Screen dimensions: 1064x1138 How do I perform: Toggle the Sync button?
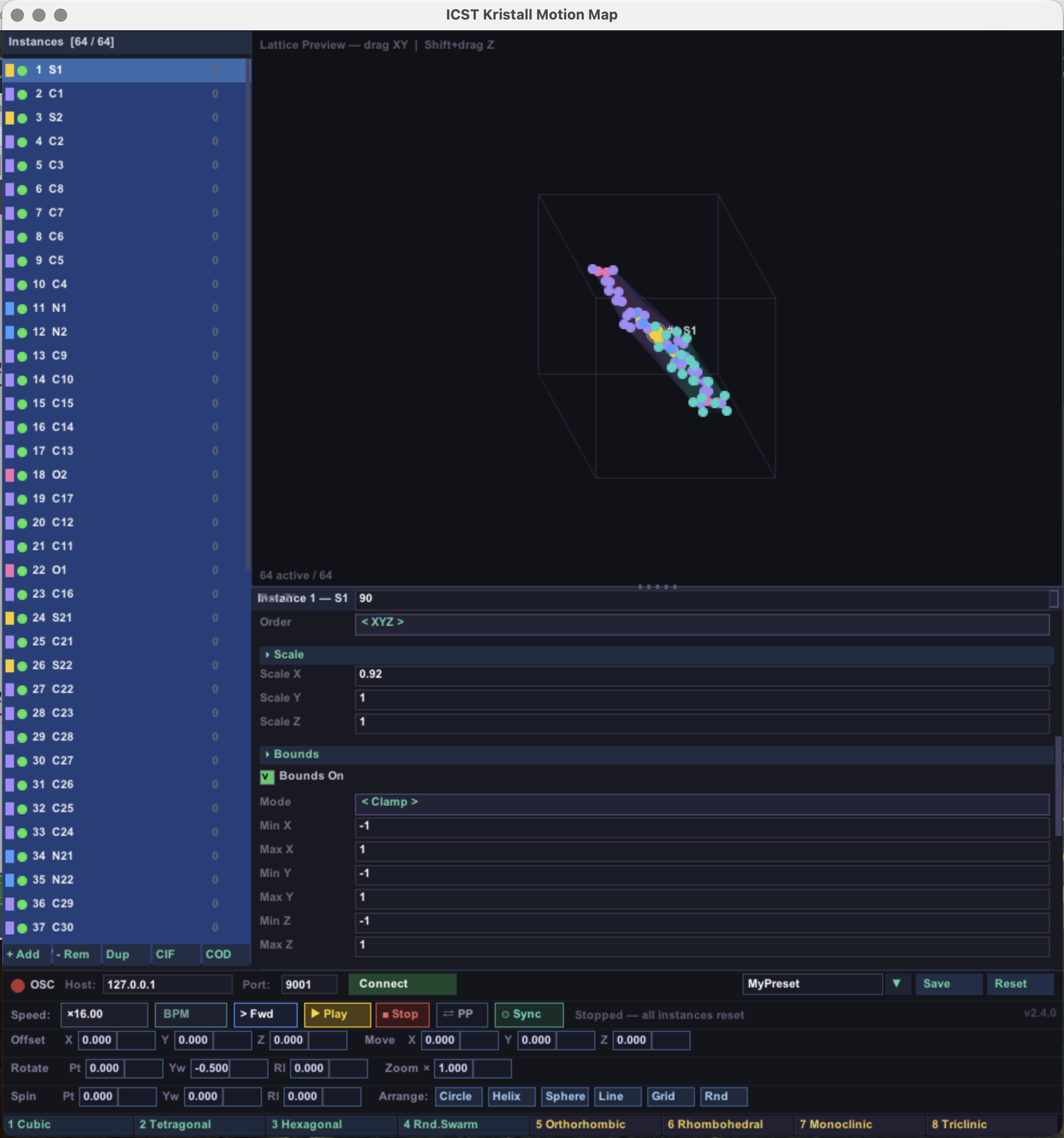[x=528, y=1015]
